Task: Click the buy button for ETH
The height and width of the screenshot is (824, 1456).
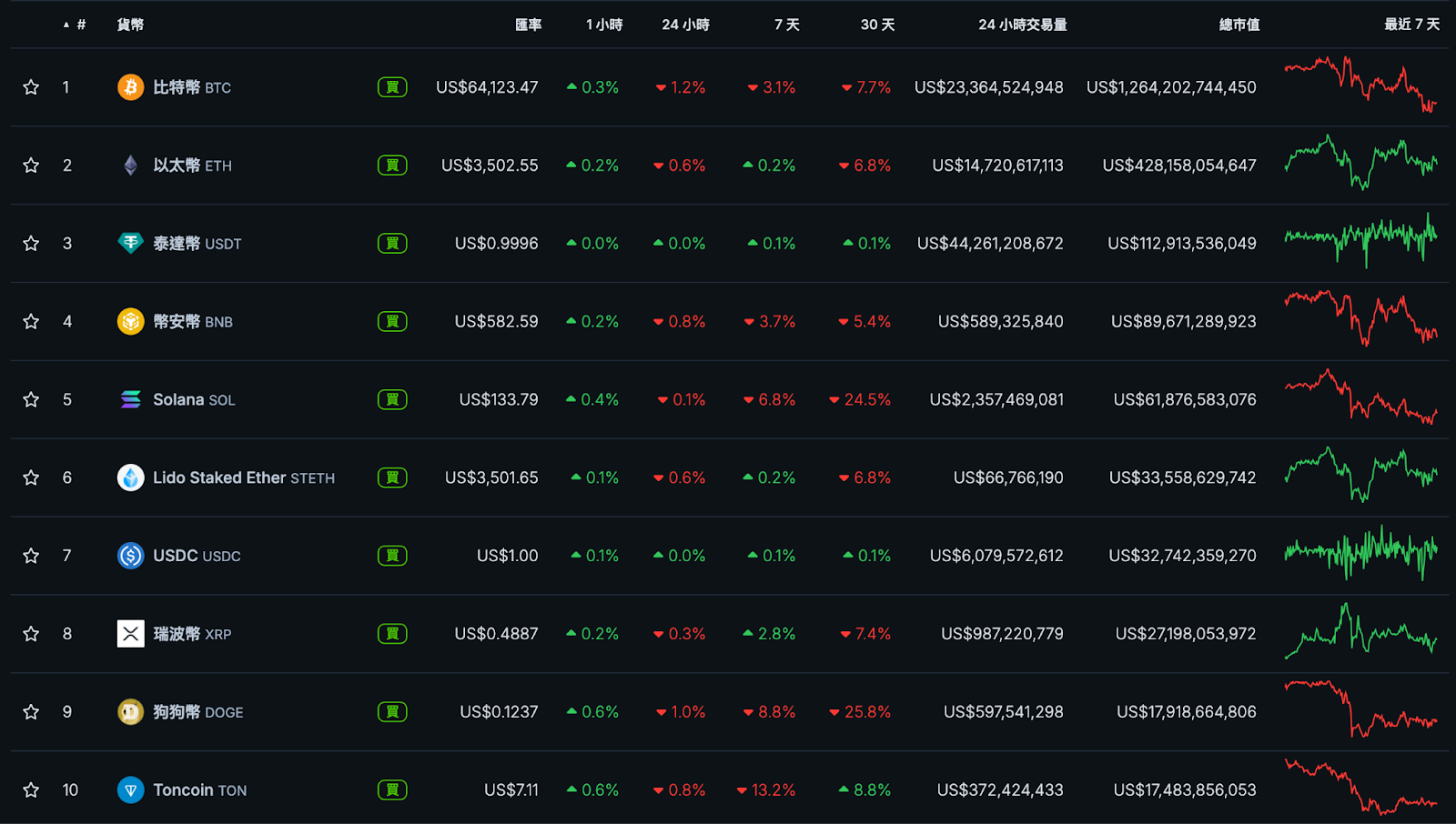Action: (x=392, y=166)
